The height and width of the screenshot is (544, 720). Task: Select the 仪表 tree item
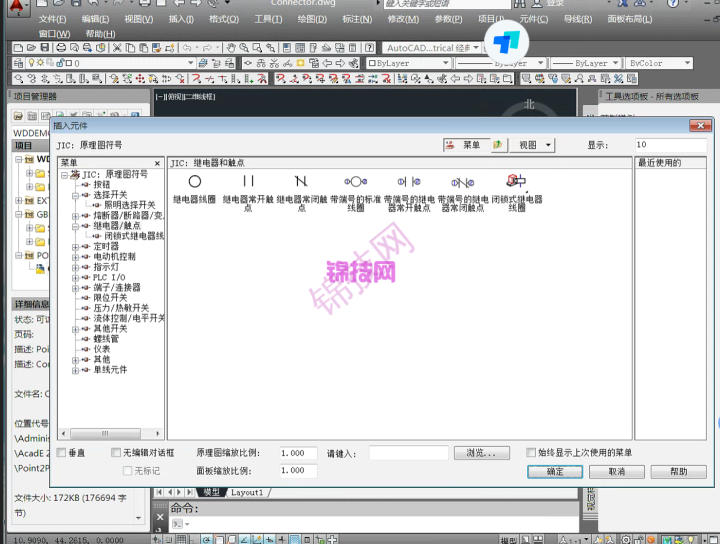click(102, 349)
